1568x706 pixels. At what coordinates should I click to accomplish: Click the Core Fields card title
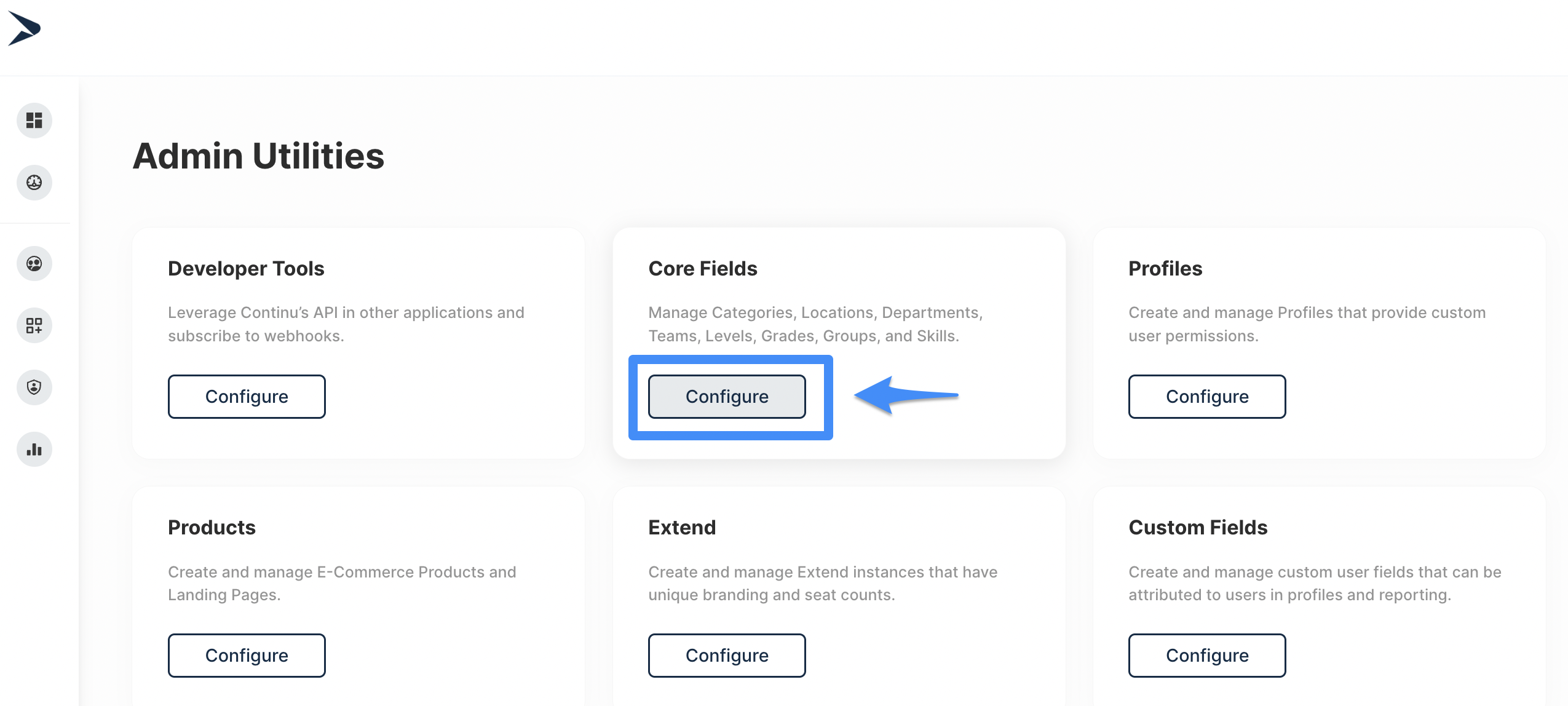702,269
